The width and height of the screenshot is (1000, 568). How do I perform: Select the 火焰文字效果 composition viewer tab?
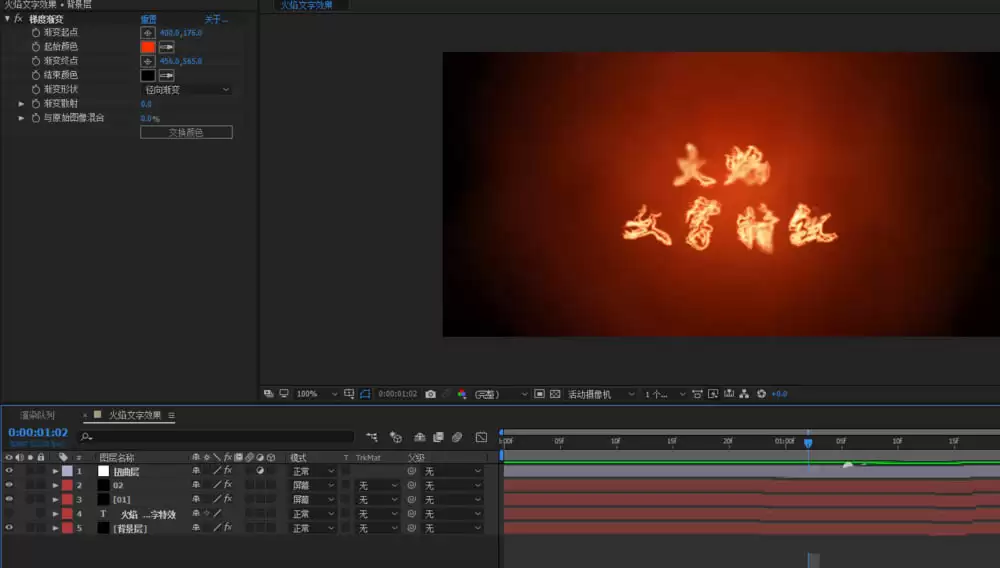(307, 5)
